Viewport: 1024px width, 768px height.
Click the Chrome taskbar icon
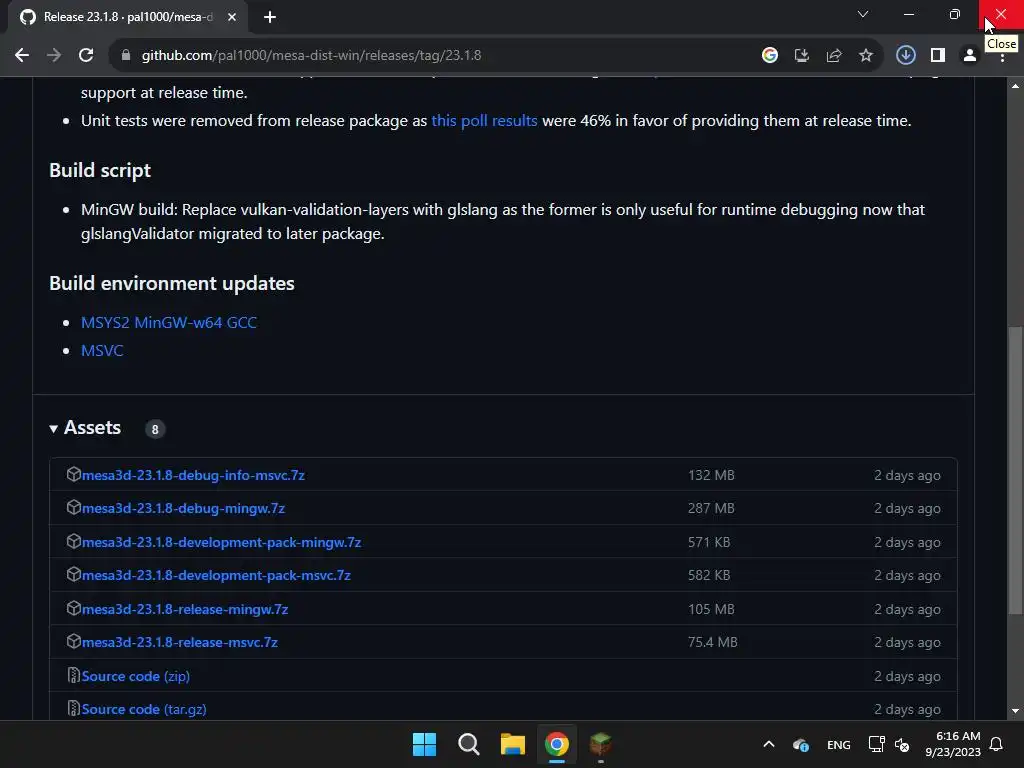tap(556, 744)
